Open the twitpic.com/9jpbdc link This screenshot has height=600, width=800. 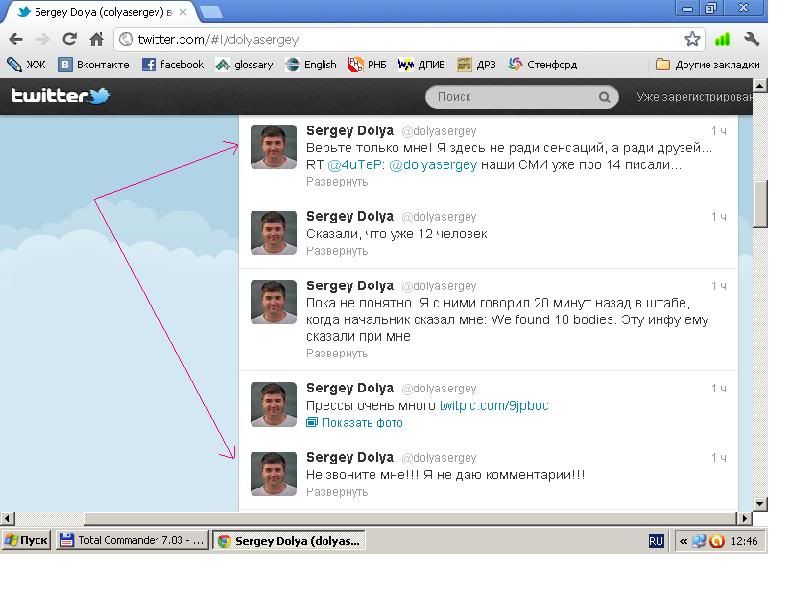point(494,406)
